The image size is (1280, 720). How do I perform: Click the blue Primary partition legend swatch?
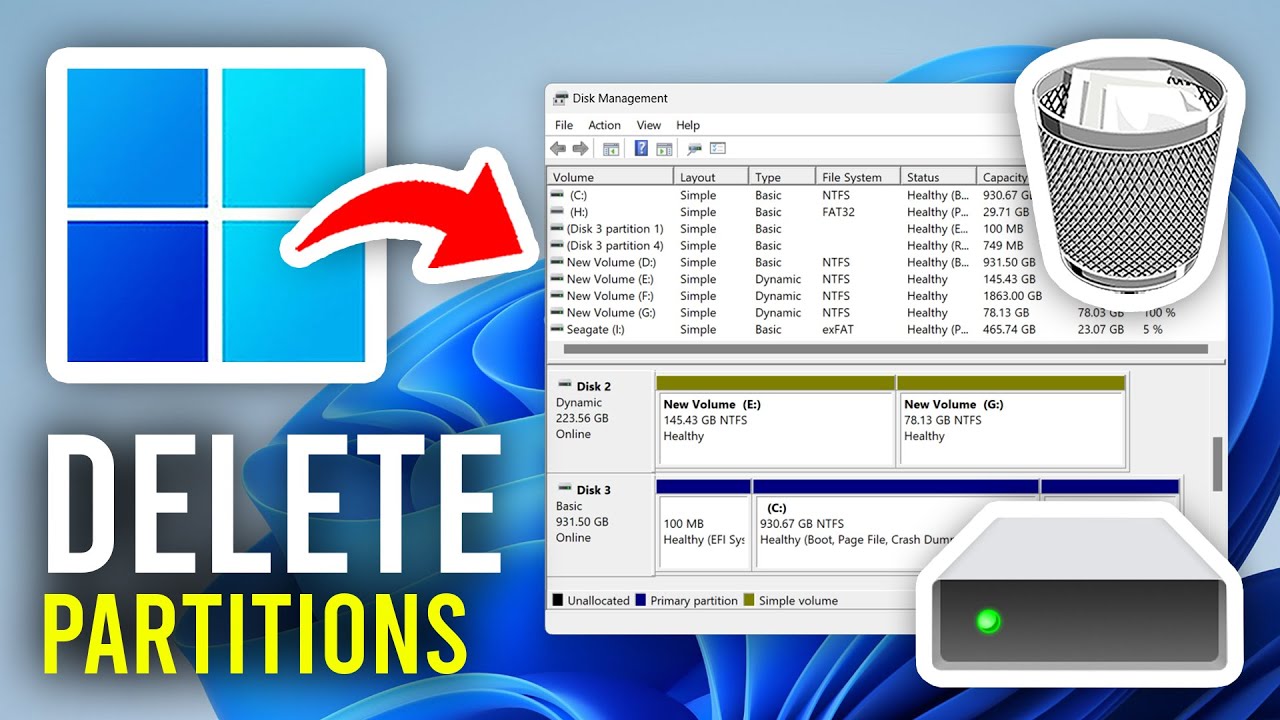point(640,601)
